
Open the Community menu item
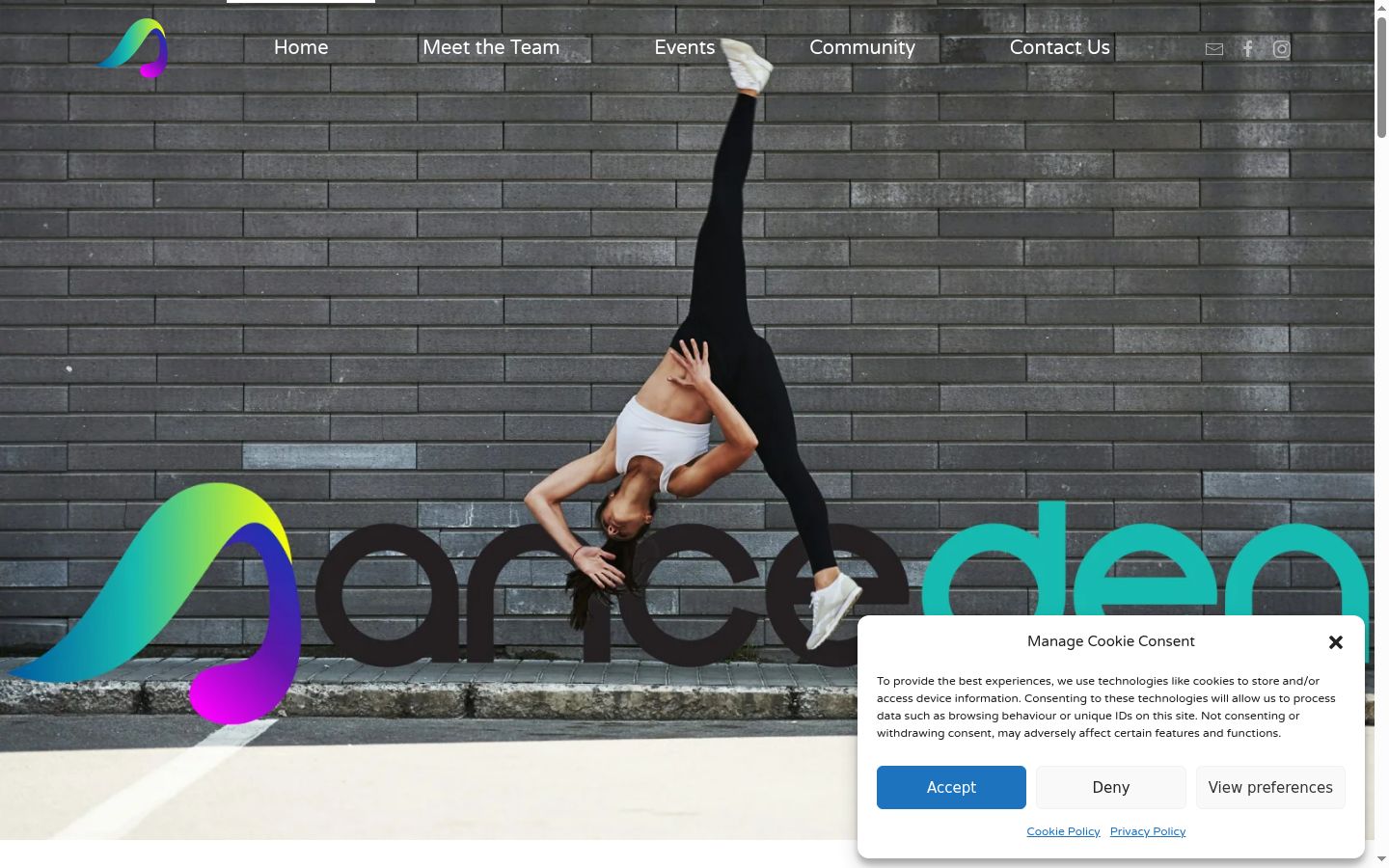(x=862, y=47)
